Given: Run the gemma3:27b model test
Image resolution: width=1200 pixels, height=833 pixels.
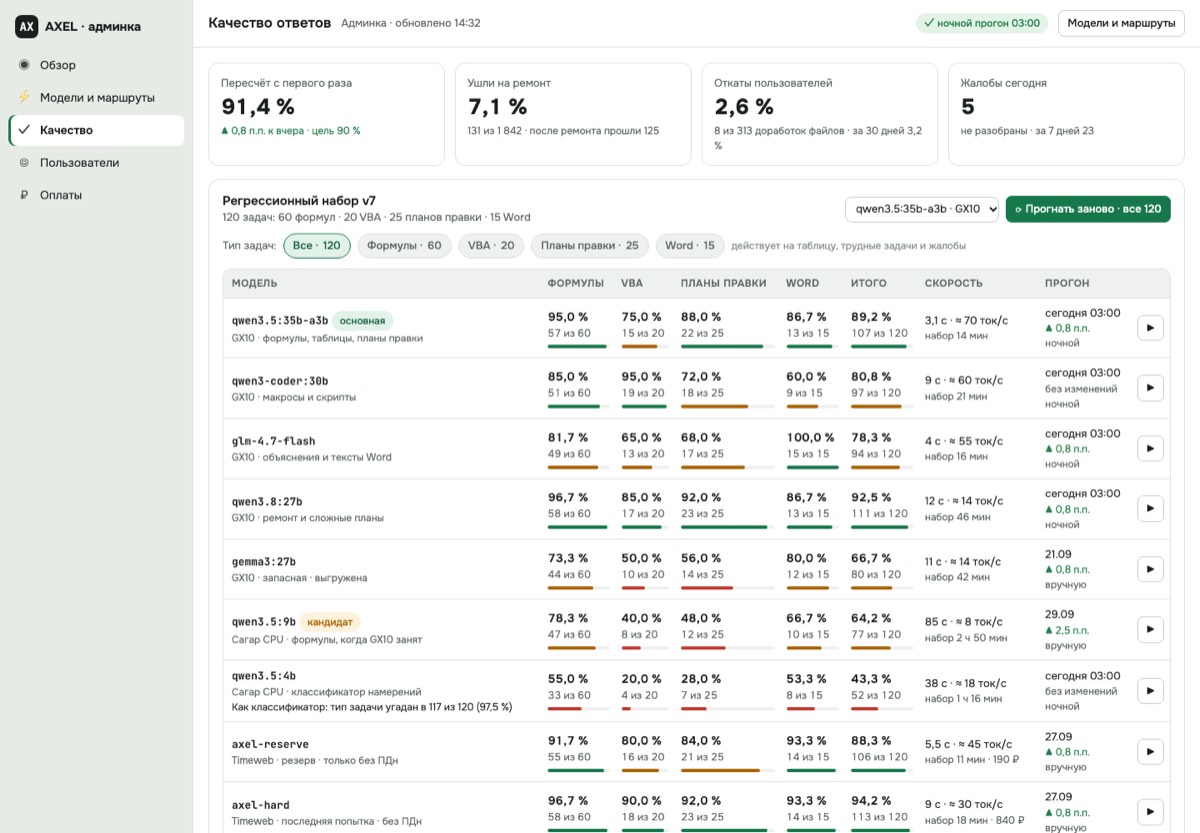Looking at the screenshot, I should (x=1150, y=569).
